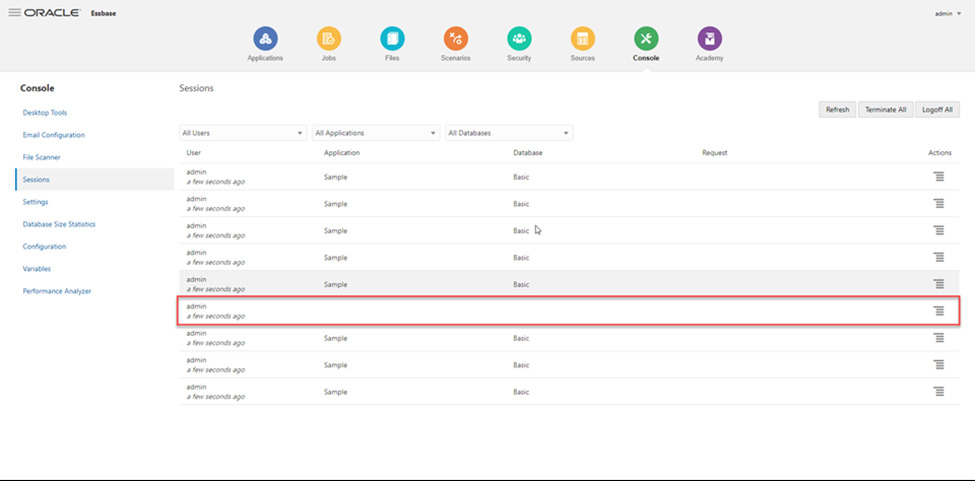Viewport: 975px width, 481px height.
Task: Click the Sessions page heading
Action: pyautogui.click(x=196, y=88)
